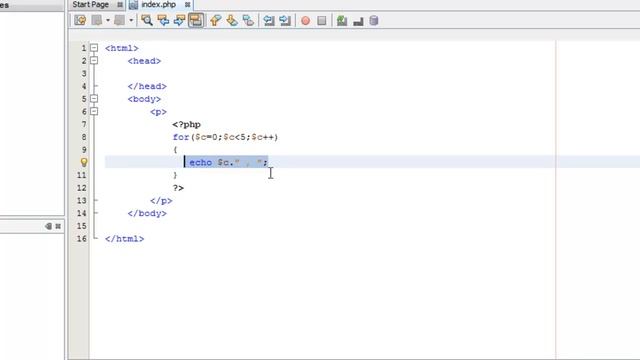Click the </head> closing tag
640x360 pixels.
[147, 86]
